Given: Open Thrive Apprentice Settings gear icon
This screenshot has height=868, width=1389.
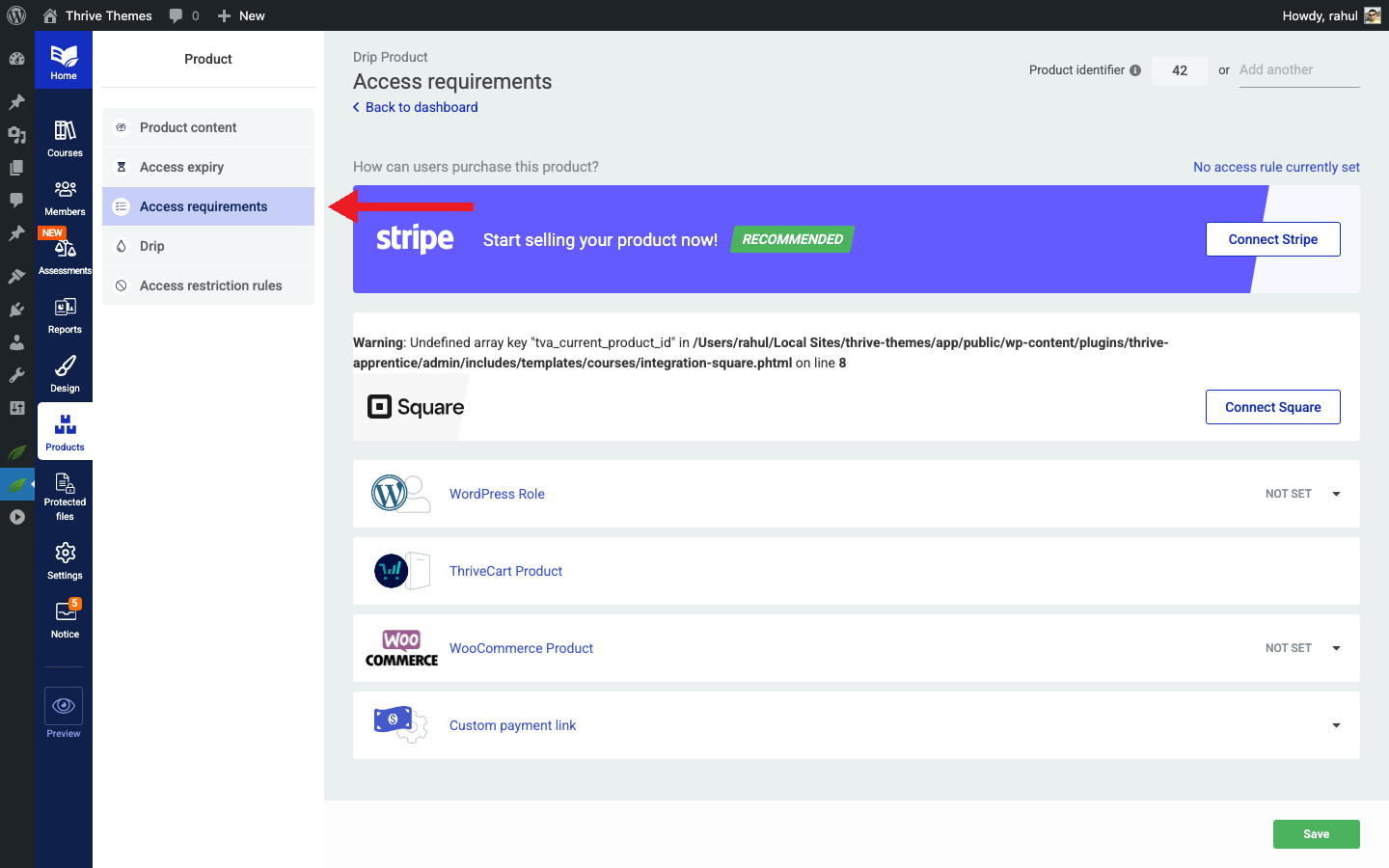Looking at the screenshot, I should 64,561.
